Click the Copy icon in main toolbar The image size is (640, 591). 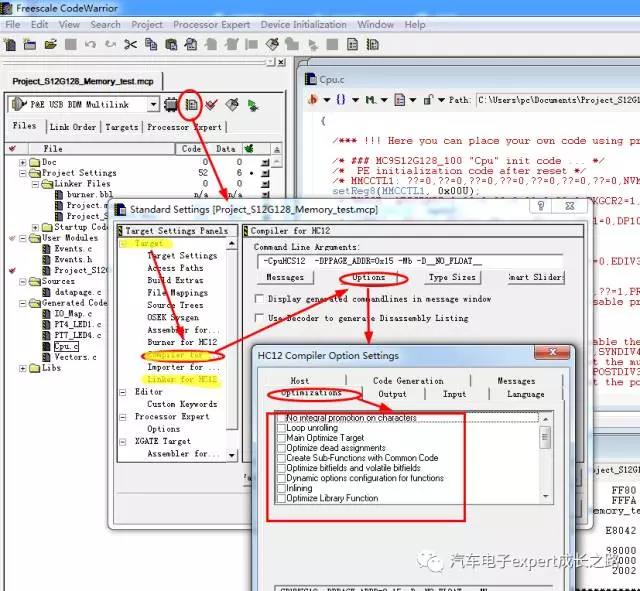(151, 44)
